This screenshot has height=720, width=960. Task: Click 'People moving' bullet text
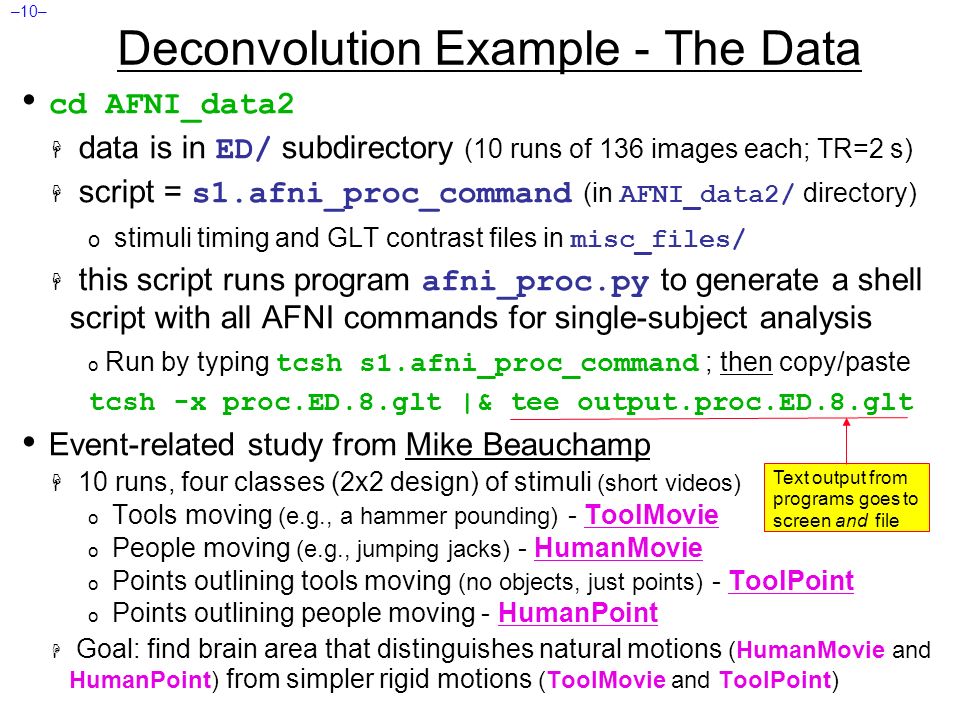201,548
